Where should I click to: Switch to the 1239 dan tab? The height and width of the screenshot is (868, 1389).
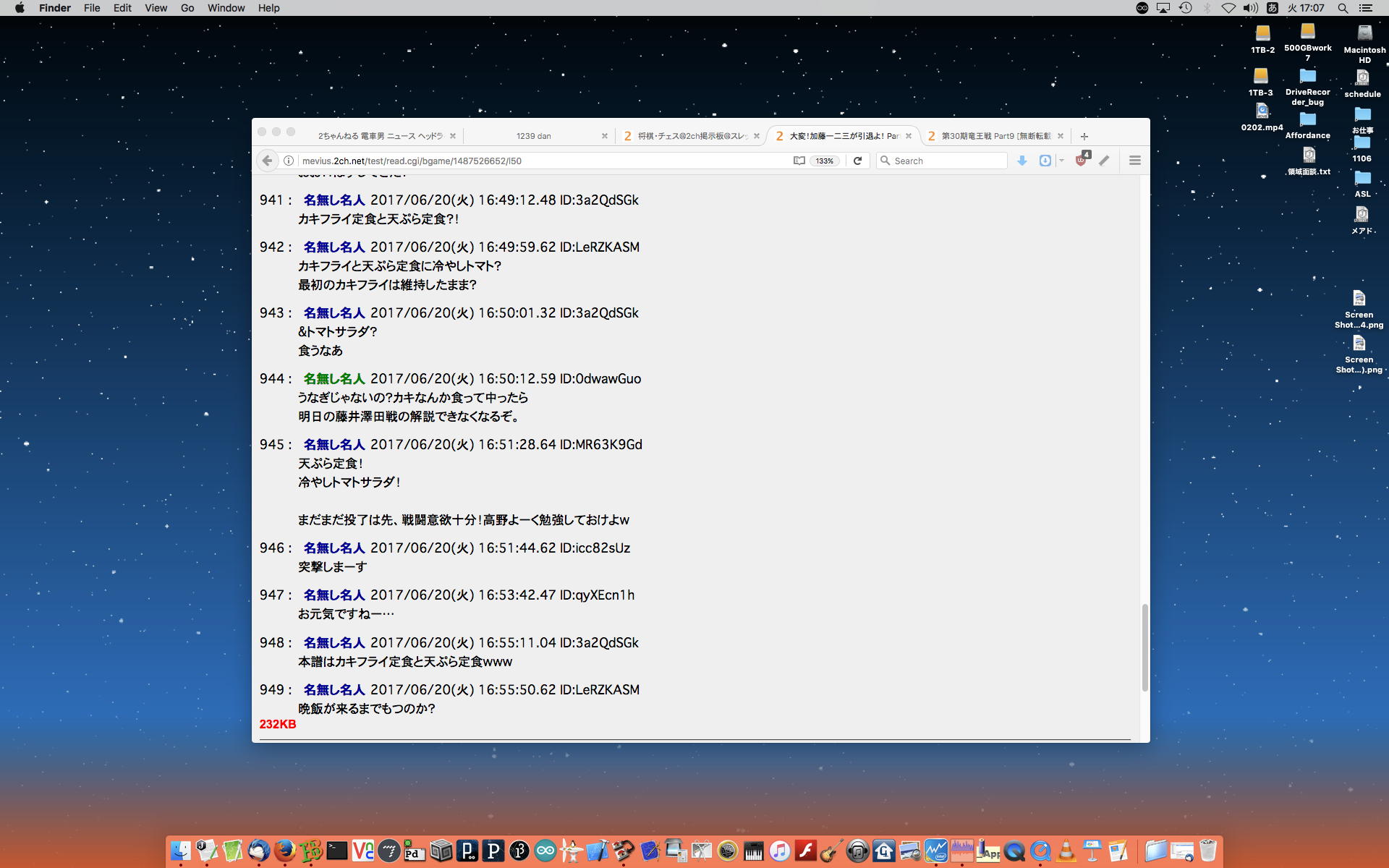pyautogui.click(x=534, y=136)
